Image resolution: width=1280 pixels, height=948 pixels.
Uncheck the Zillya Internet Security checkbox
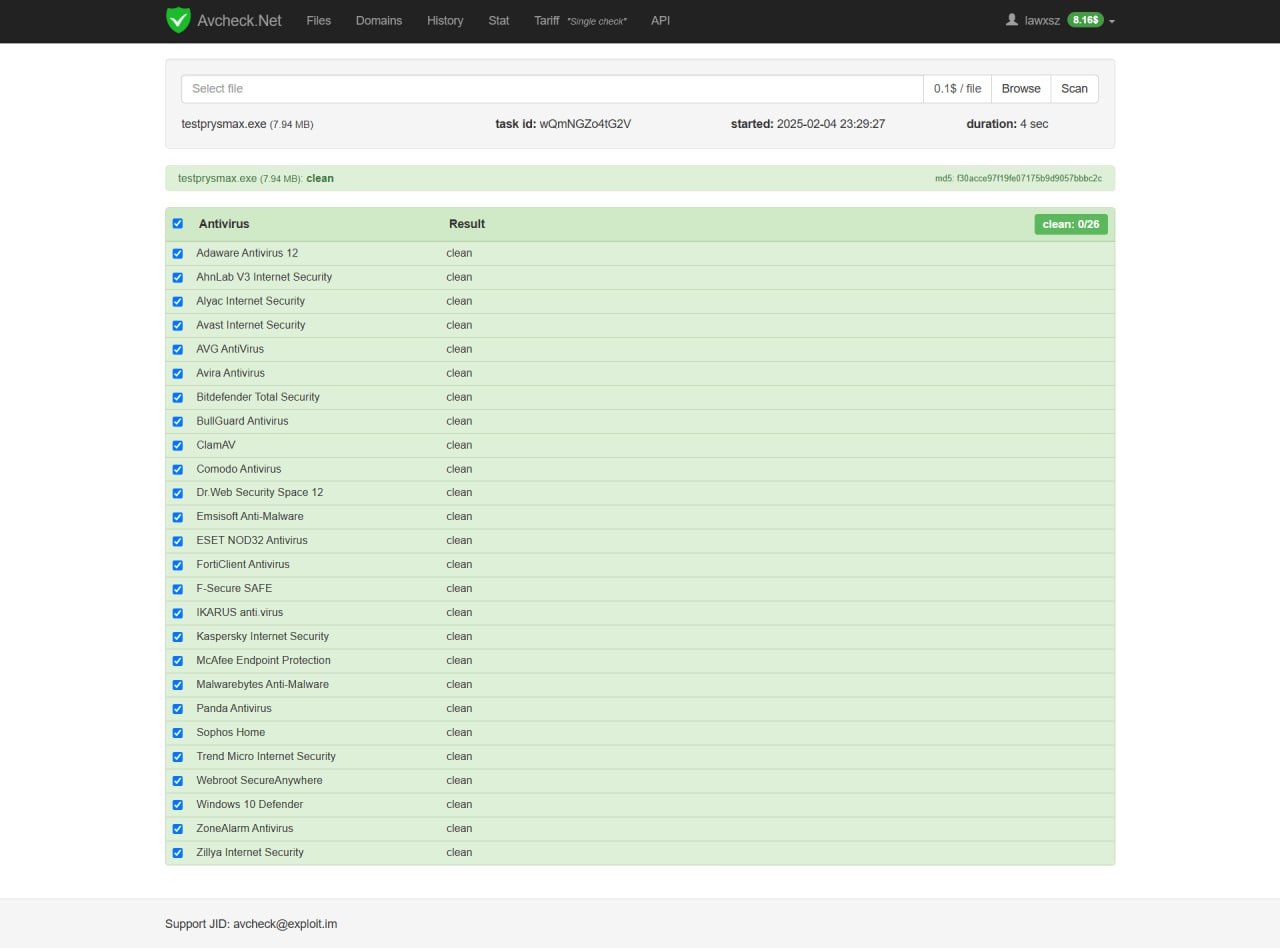pyautogui.click(x=178, y=853)
